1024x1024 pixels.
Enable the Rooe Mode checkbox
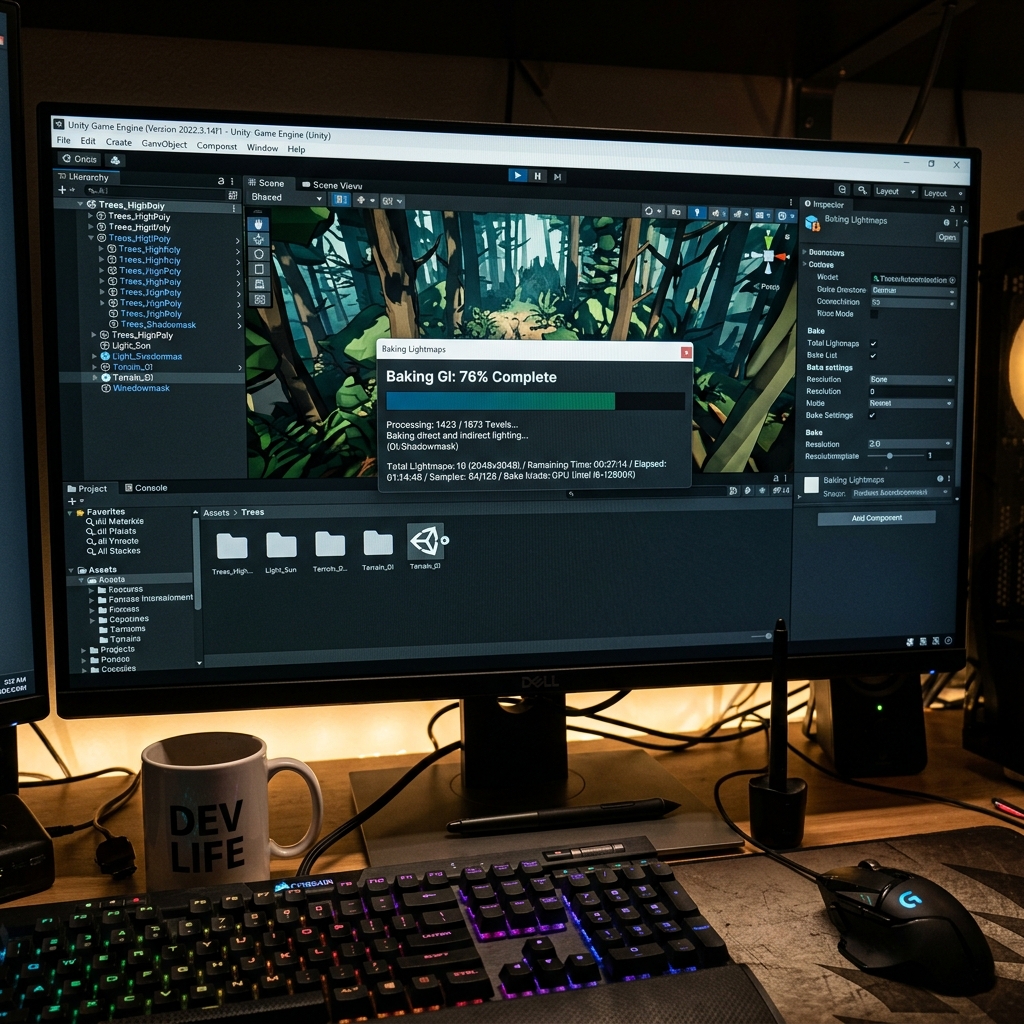tap(874, 314)
